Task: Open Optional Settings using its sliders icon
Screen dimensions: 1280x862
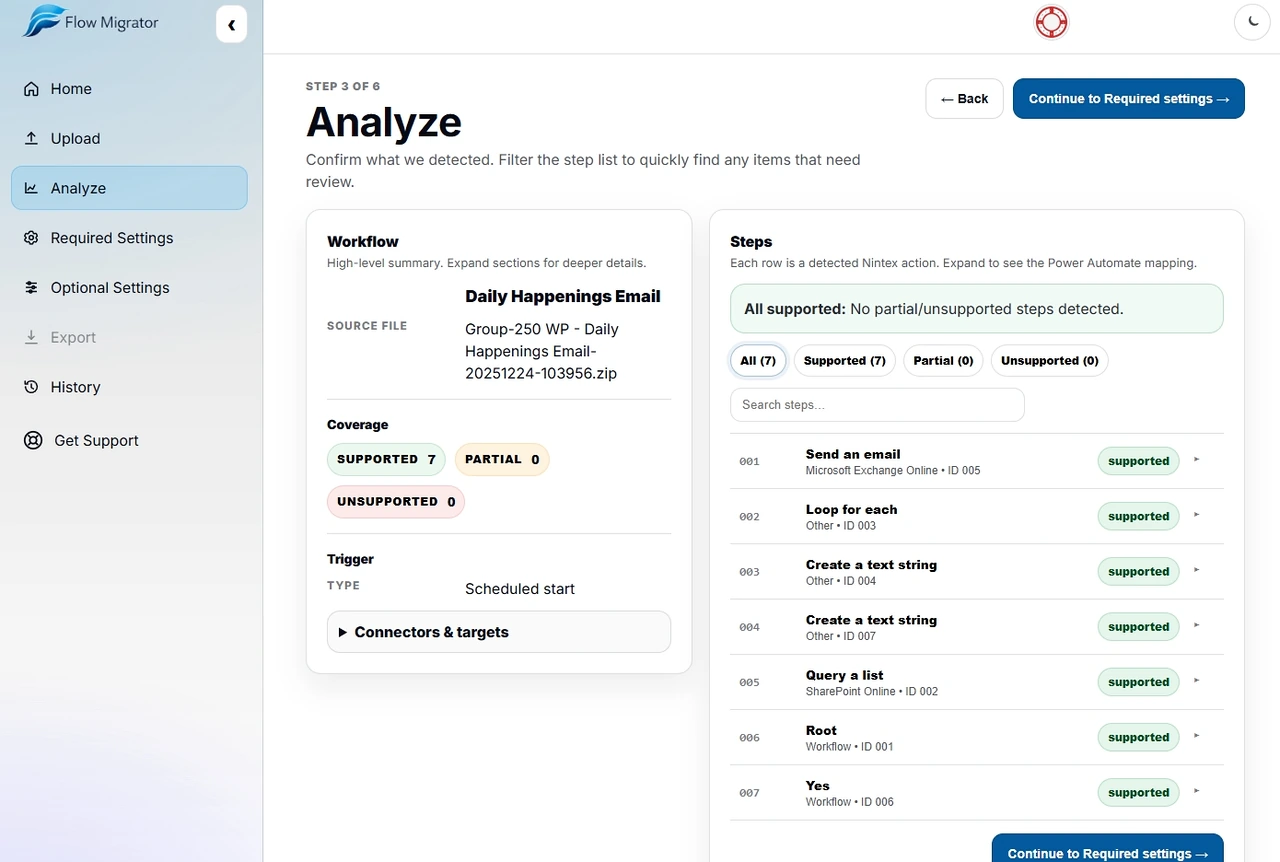Action: 32,287
